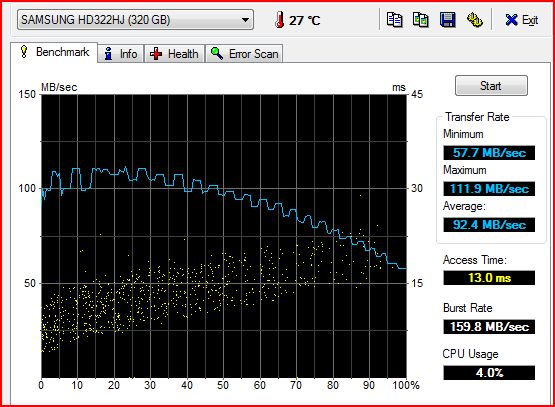Viewport: 555px width, 407px height.
Task: Click the red thermometer temperature icon
Action: (280, 19)
